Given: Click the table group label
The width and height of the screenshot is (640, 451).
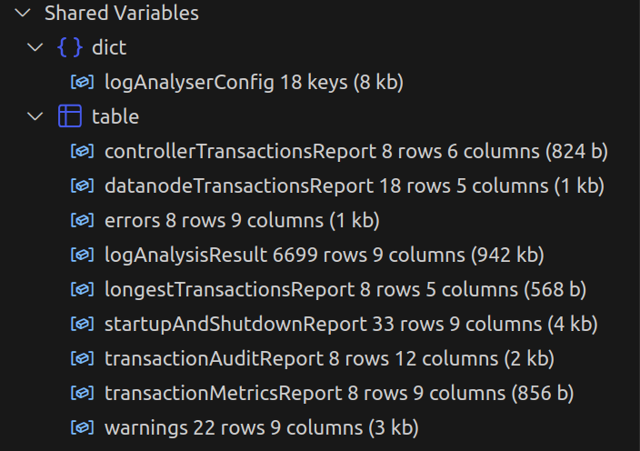Looking at the screenshot, I should [115, 117].
